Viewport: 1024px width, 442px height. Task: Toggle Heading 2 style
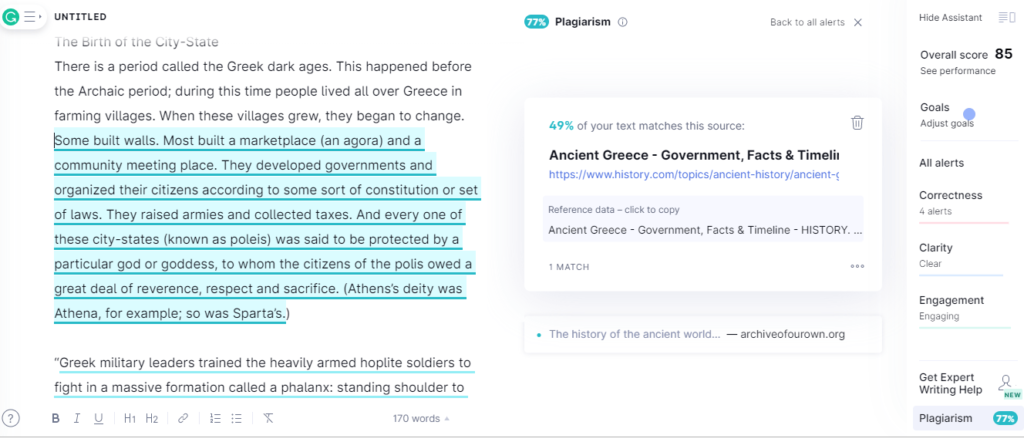[x=152, y=419]
